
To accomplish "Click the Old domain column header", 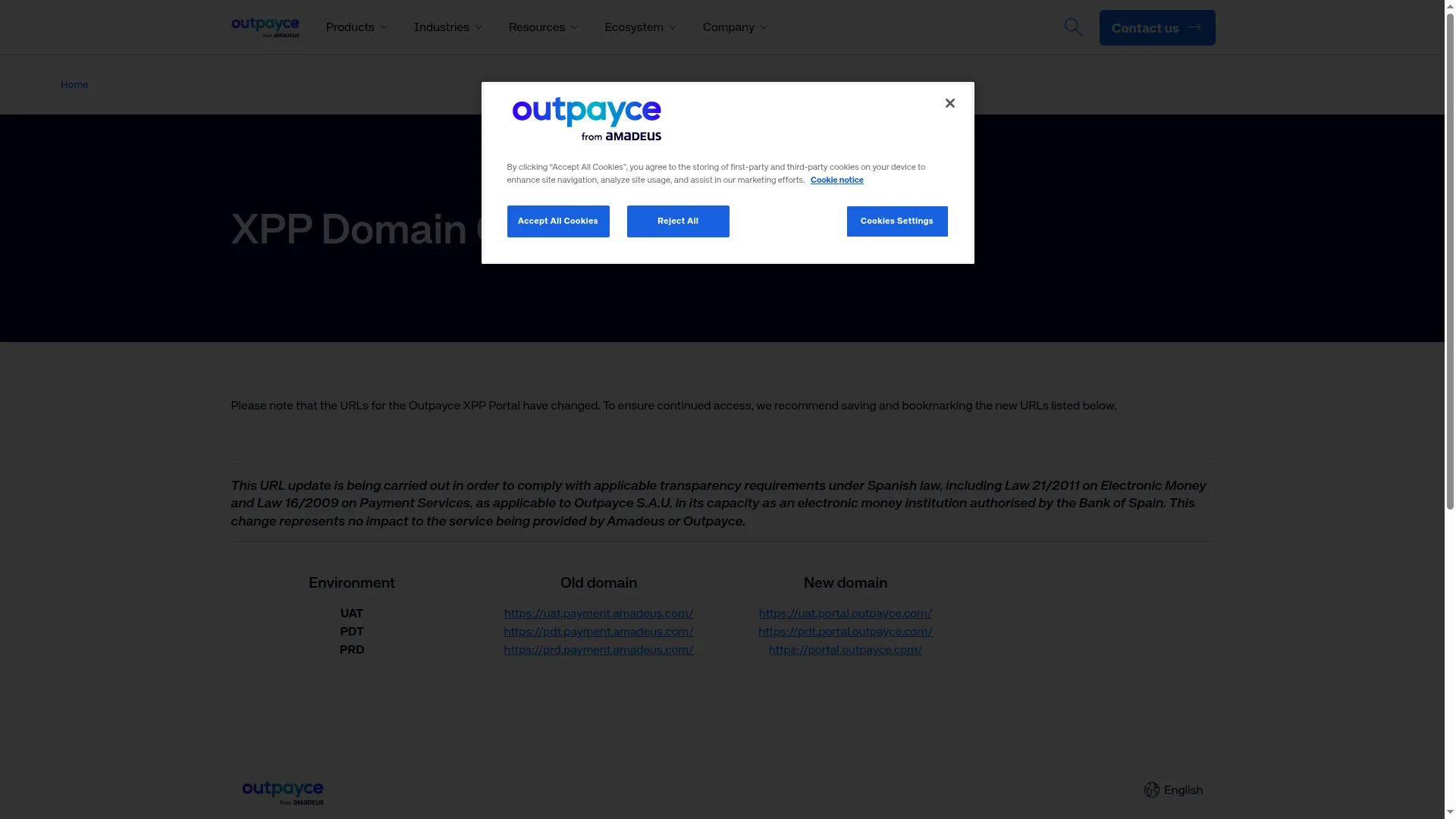I will (598, 583).
